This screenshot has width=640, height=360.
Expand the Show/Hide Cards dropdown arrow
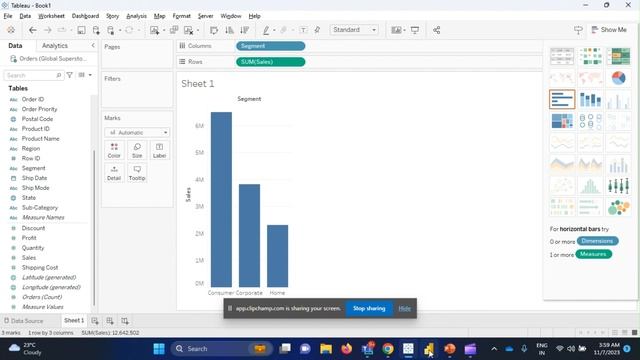404,30
